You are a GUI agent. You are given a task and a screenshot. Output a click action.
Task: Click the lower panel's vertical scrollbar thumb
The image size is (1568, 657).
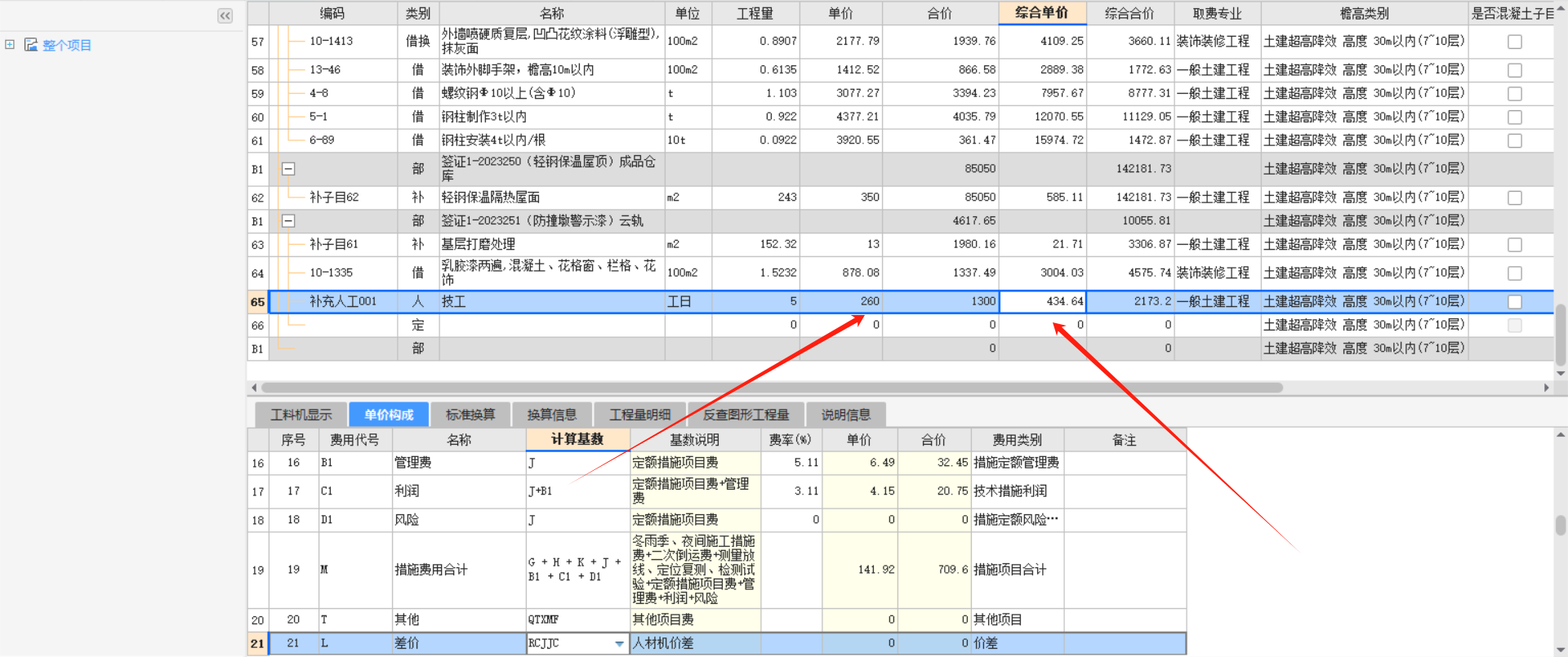tap(1561, 525)
